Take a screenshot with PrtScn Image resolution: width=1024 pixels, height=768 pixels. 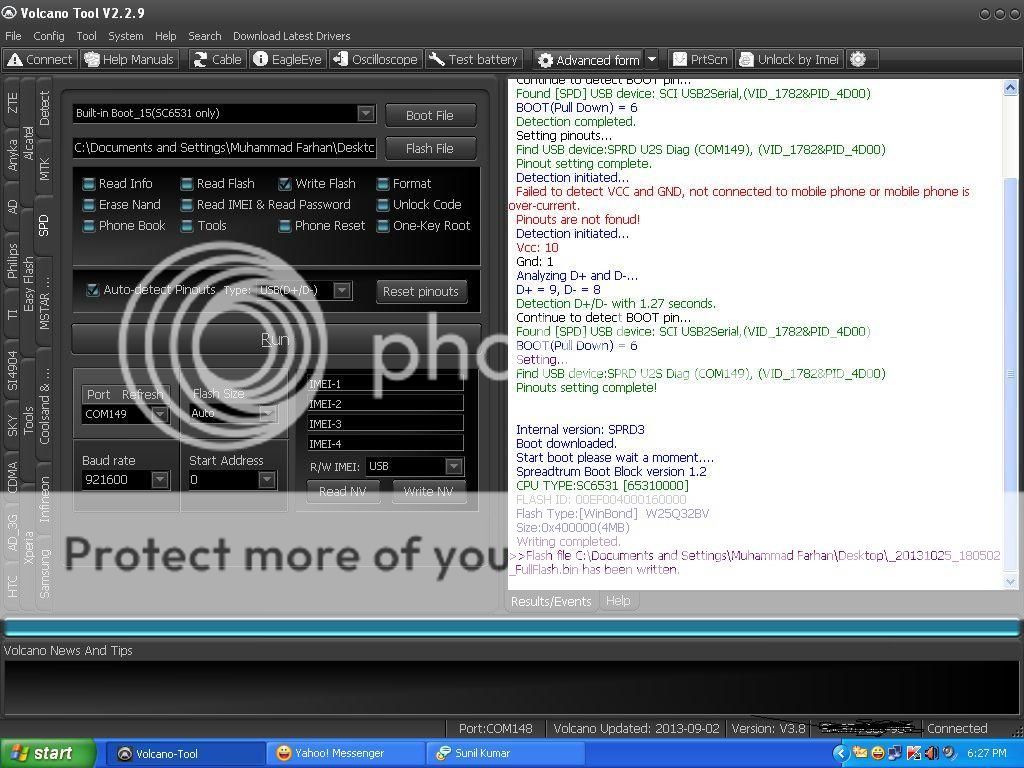coord(700,60)
